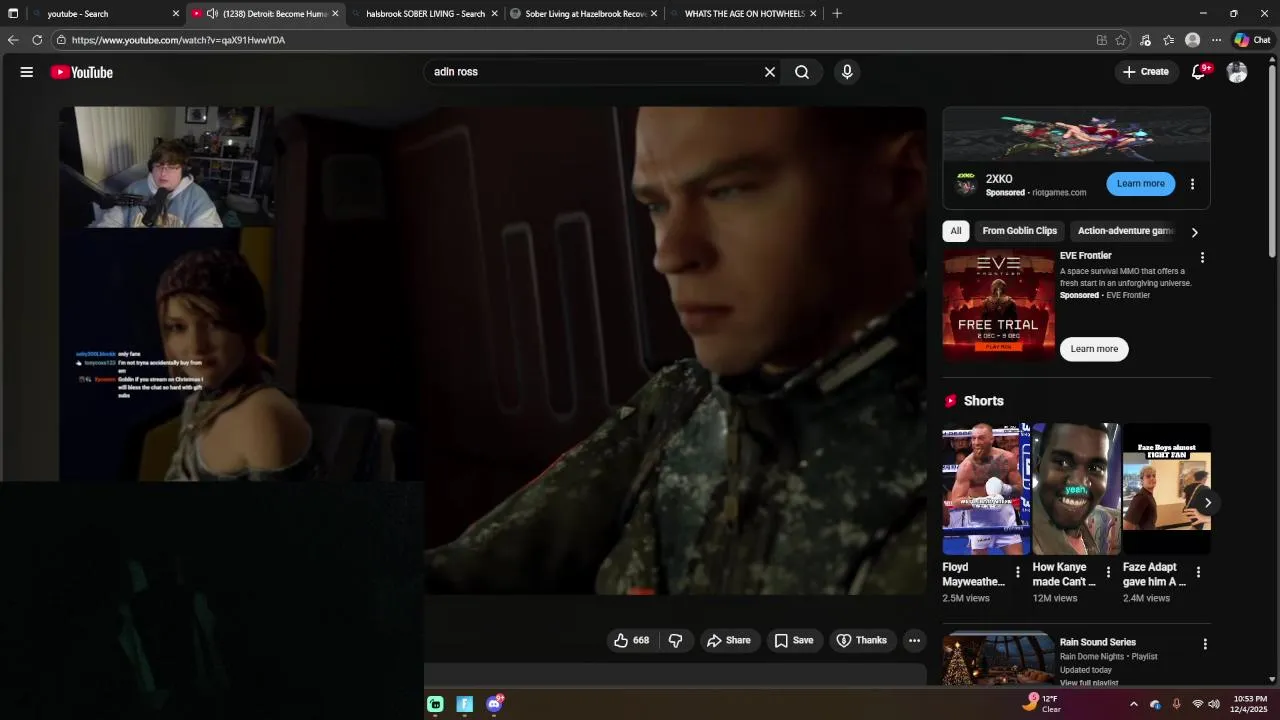
Task: Share this video
Action: coord(728,640)
